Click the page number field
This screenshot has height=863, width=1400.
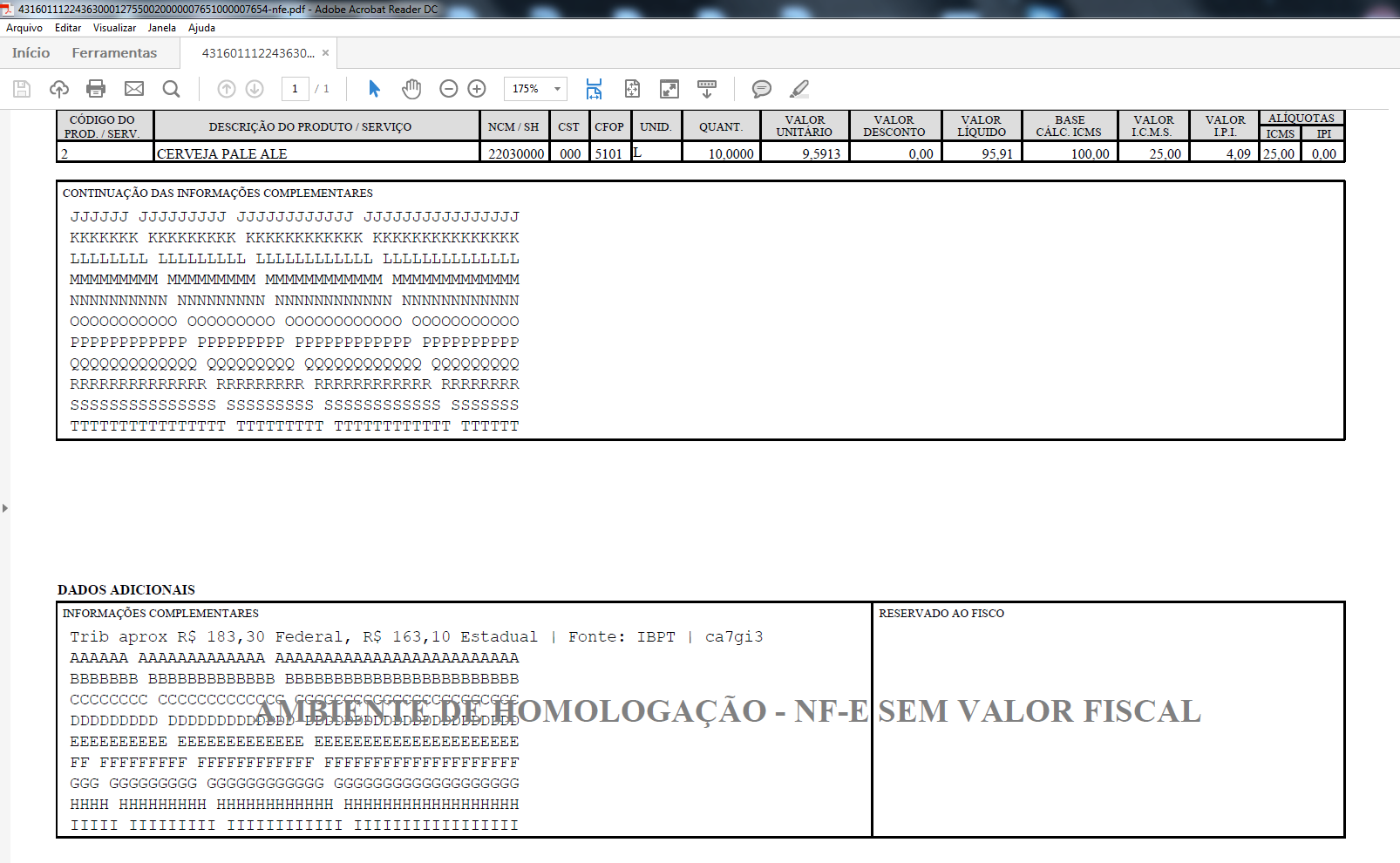coord(296,89)
